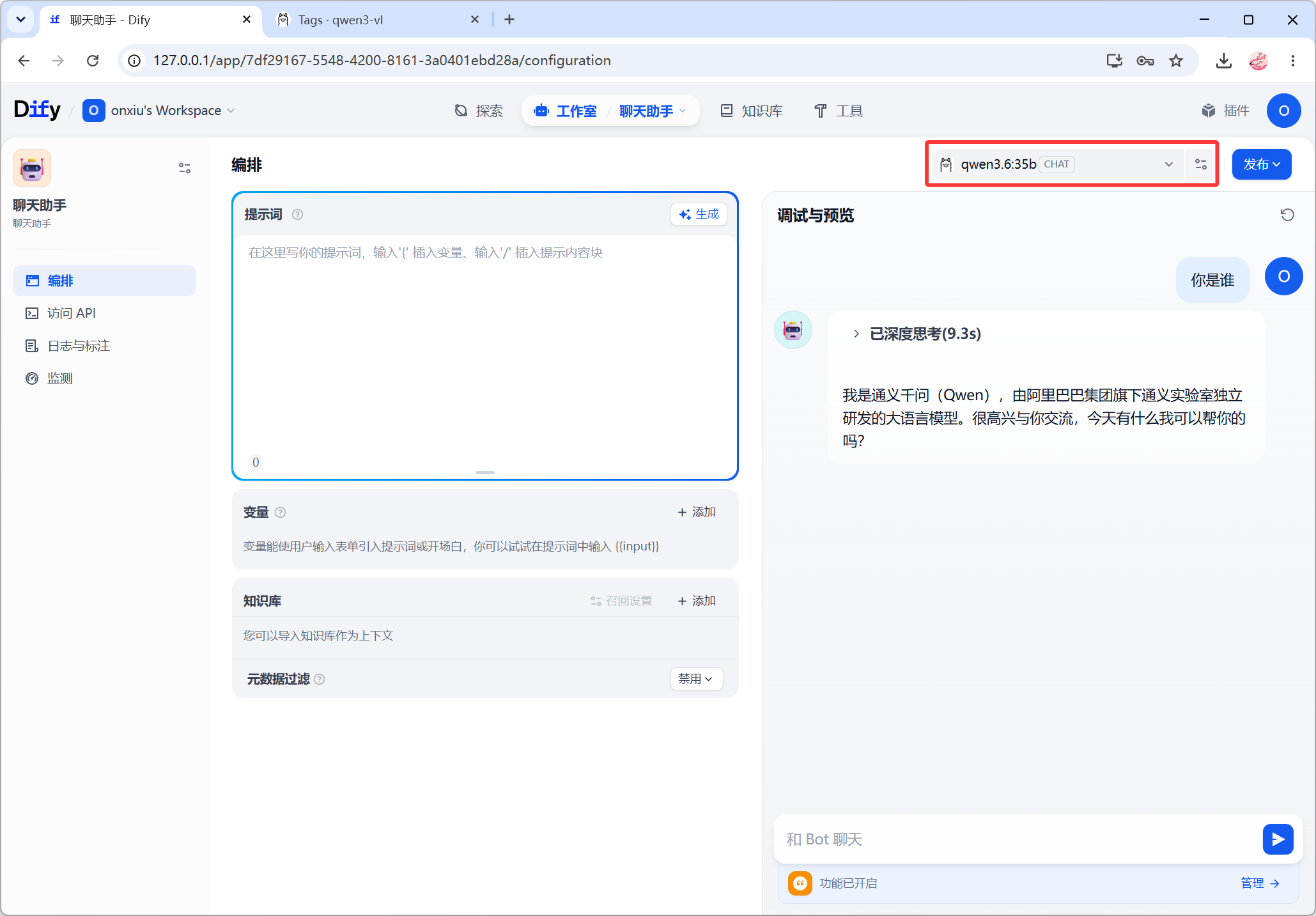Viewport: 1316px width, 916px height.
Task: Open the 工具 tools nav item
Action: tap(839, 111)
